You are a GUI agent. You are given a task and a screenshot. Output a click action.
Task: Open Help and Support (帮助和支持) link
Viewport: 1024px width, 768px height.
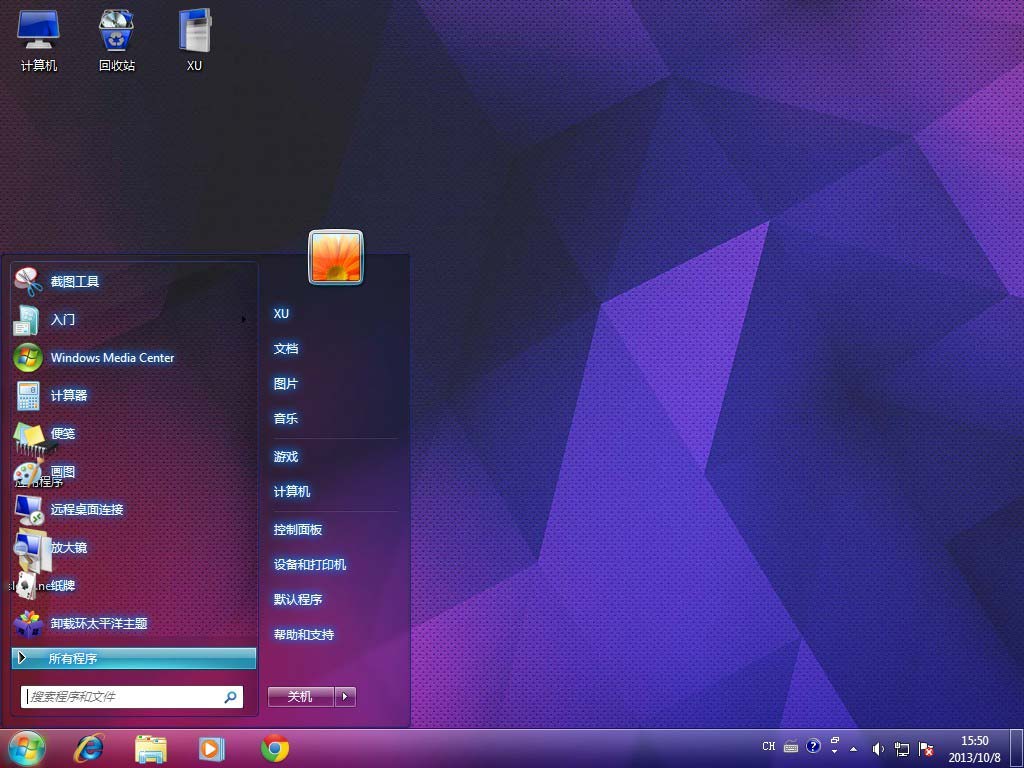[304, 635]
